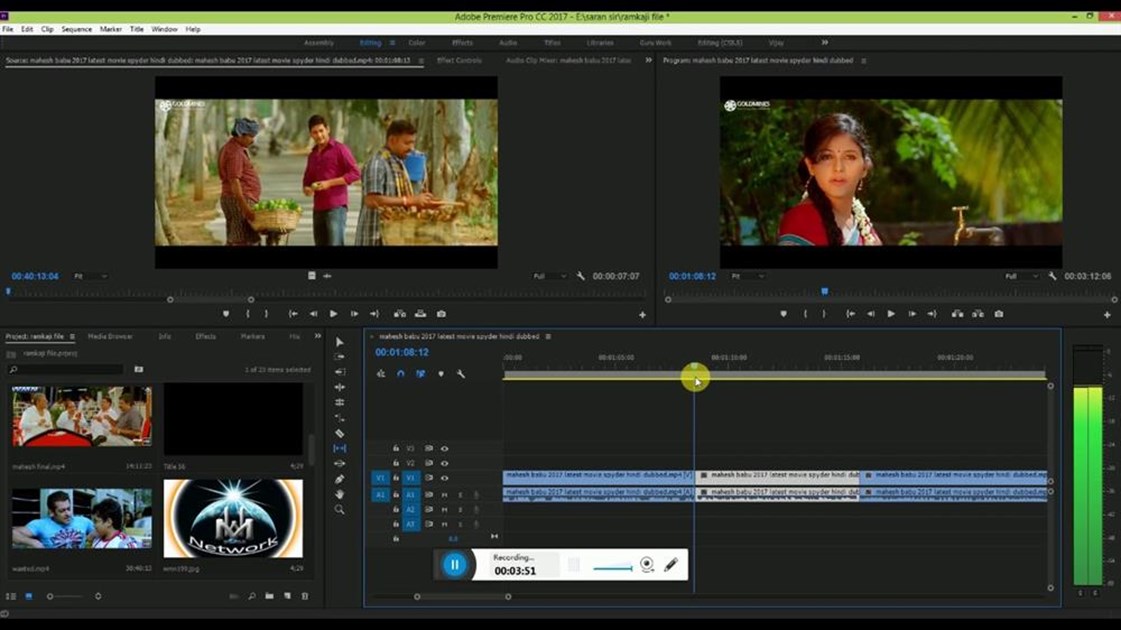Open annotation pencil on recording bar
The width and height of the screenshot is (1121, 630).
coord(671,565)
